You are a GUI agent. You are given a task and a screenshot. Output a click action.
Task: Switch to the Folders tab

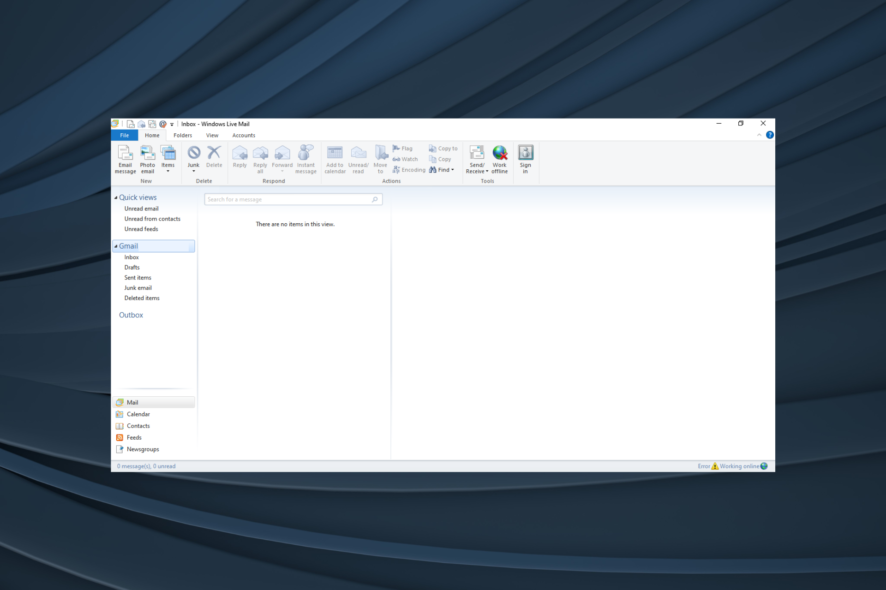(x=183, y=135)
